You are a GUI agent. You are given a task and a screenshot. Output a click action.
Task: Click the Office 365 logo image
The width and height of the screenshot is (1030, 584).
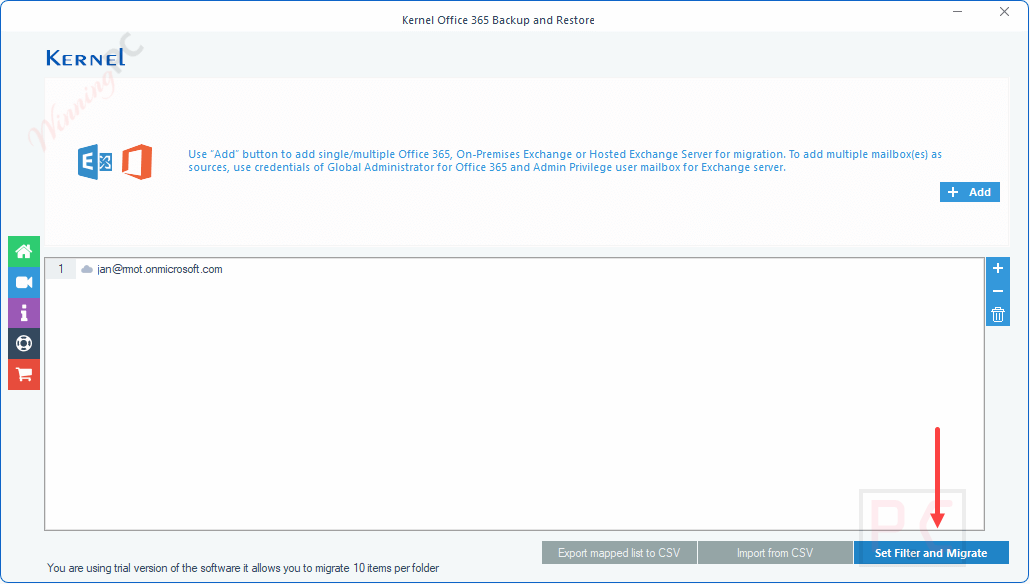[137, 161]
